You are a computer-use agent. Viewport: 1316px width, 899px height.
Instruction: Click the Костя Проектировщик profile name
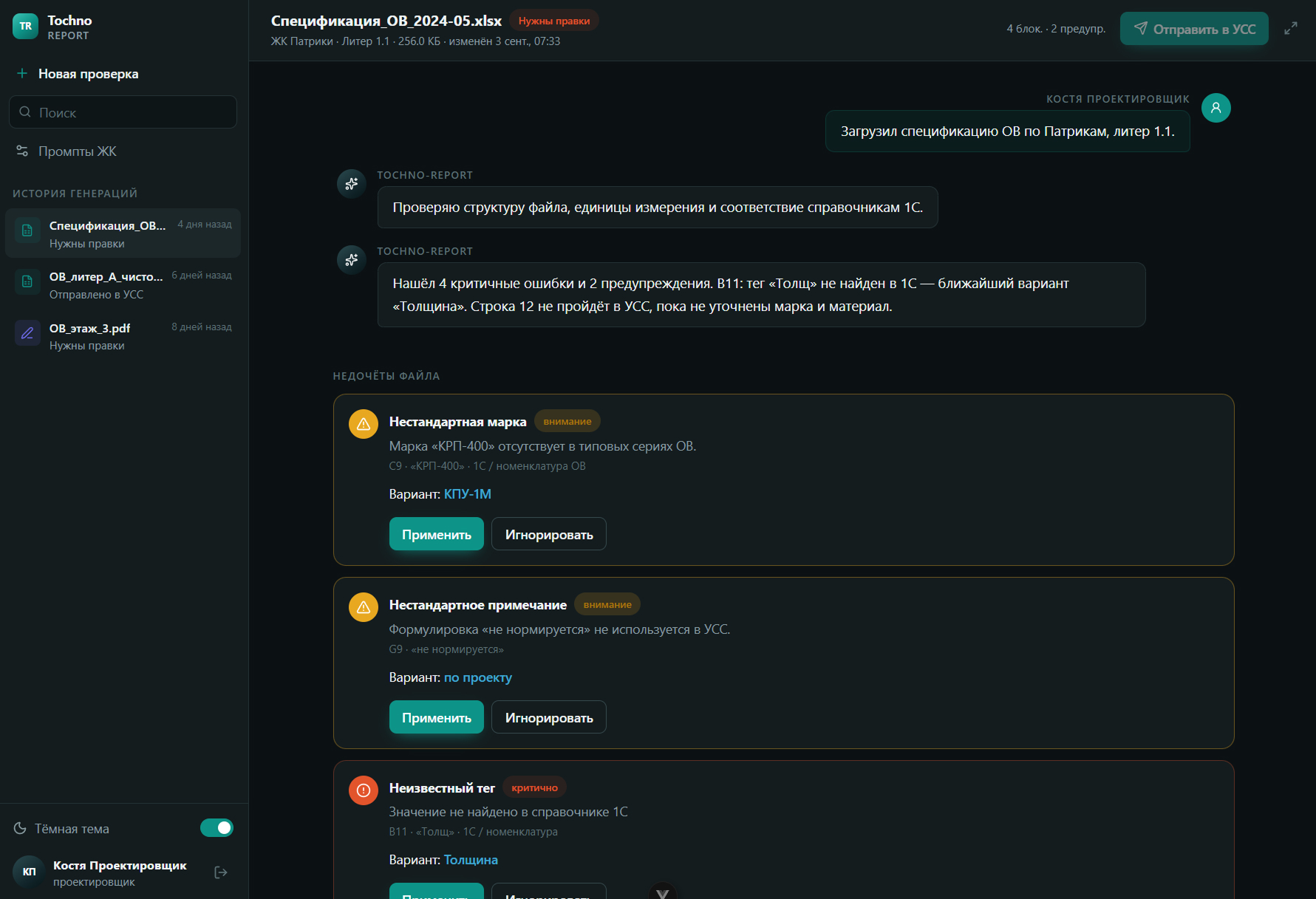120,865
